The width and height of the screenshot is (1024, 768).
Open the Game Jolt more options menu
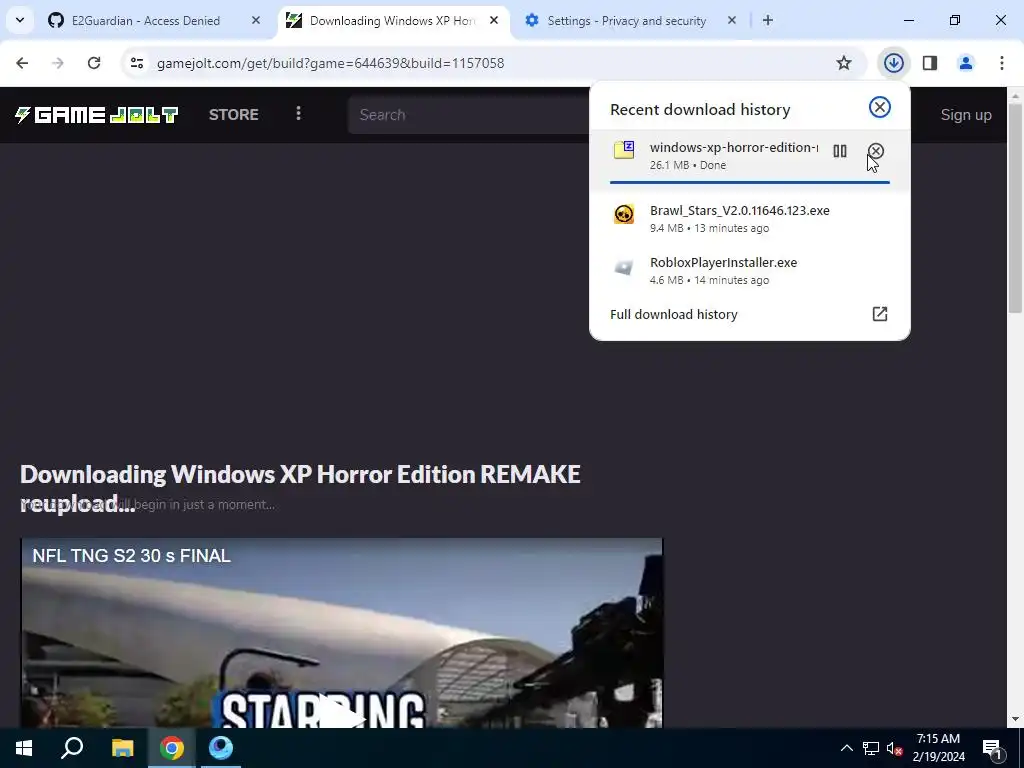(298, 114)
